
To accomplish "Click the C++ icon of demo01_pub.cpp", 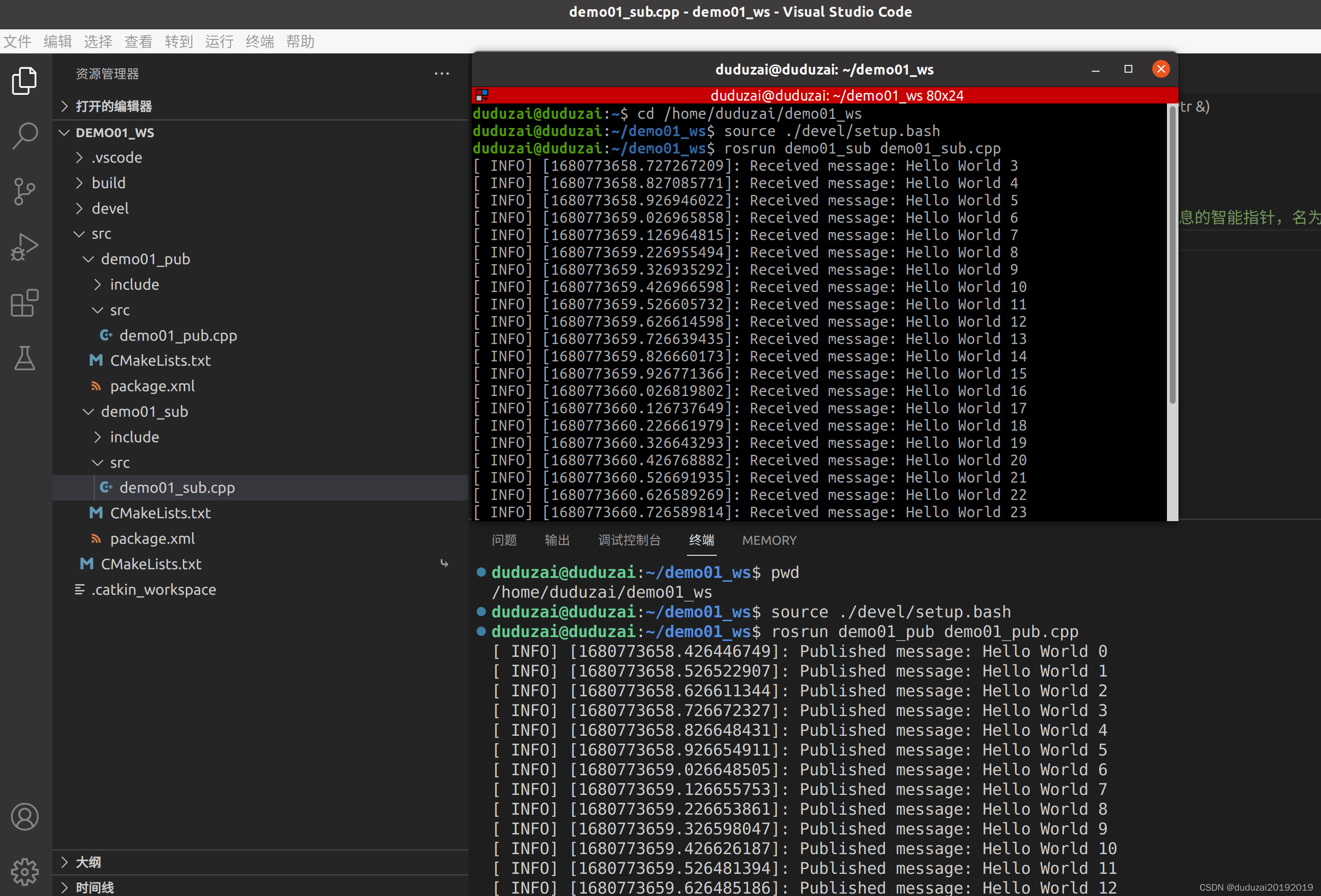I will [106, 335].
